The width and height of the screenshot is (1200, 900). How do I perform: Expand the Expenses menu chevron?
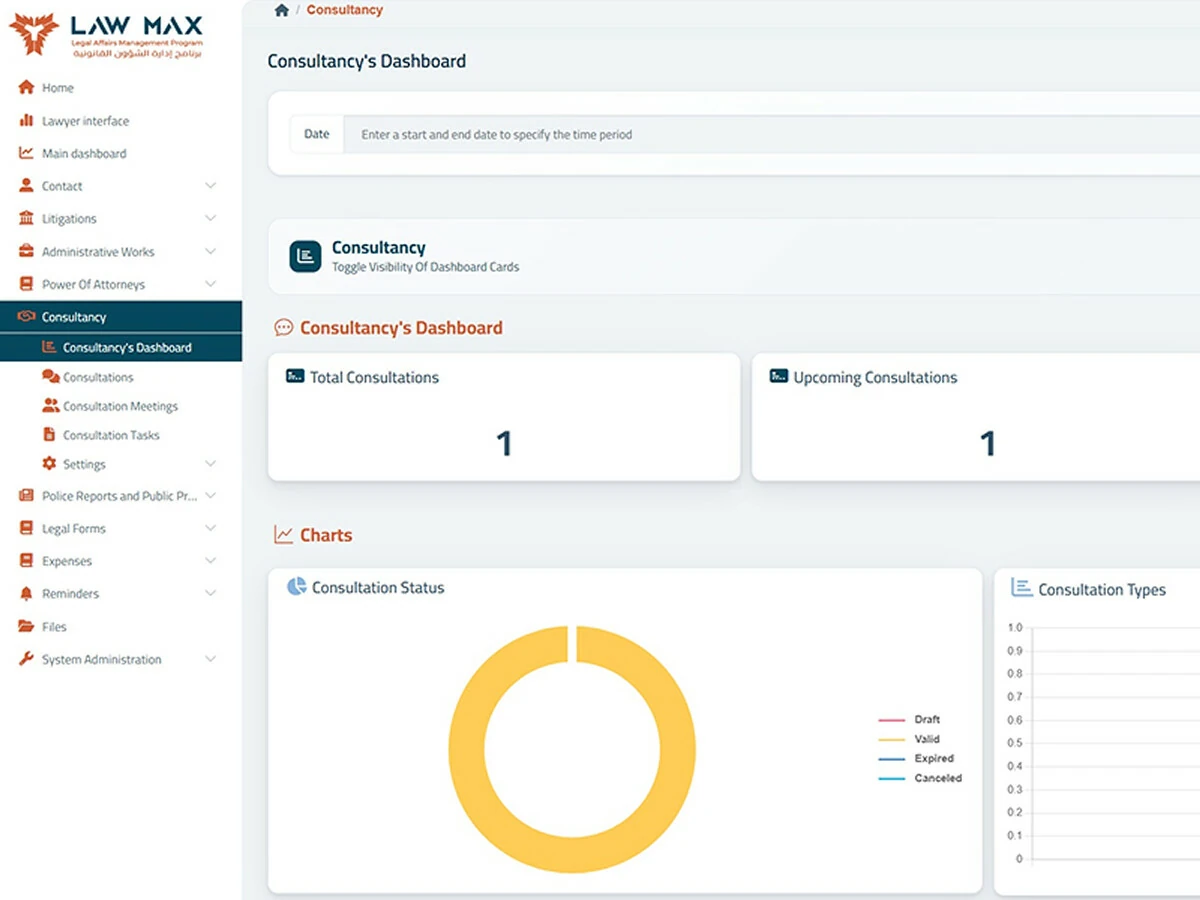[x=210, y=561]
